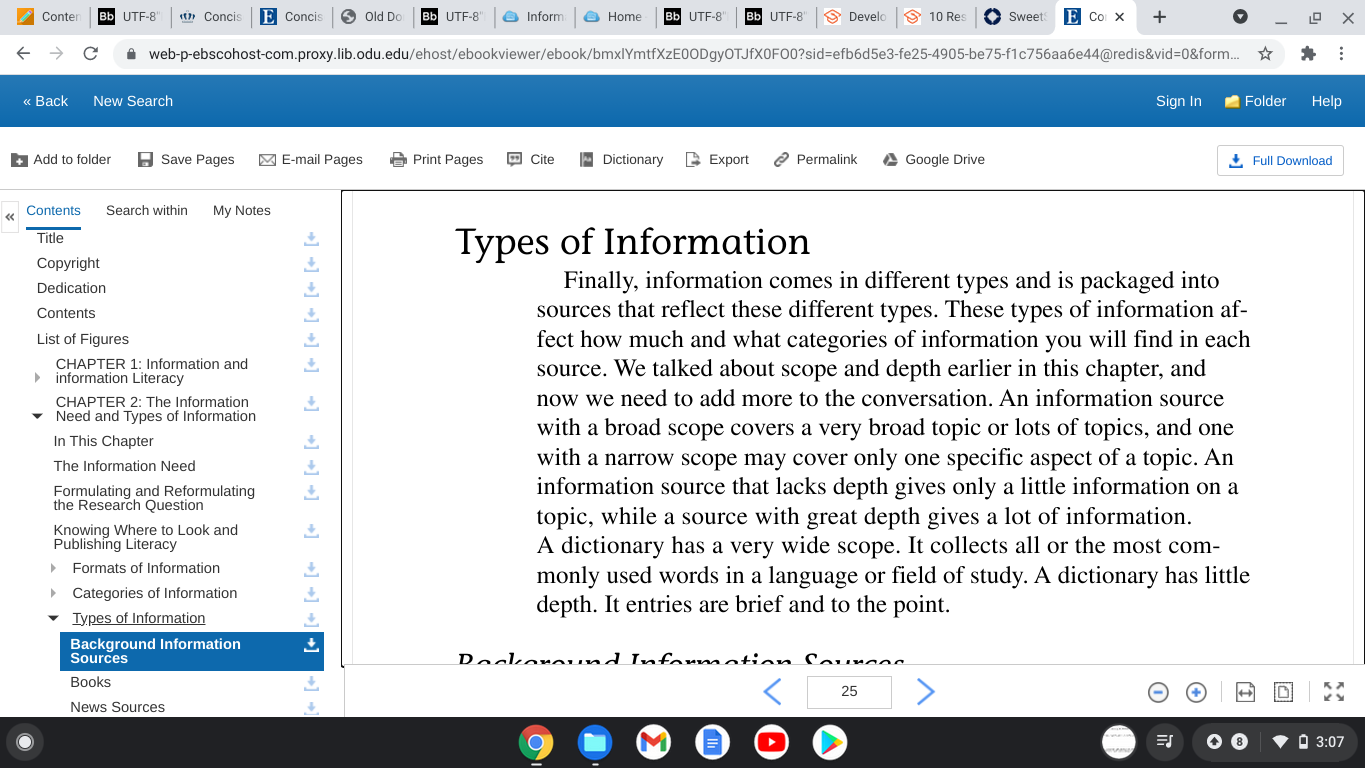Click E-mail Pages
The image size is (1365, 768).
311,159
